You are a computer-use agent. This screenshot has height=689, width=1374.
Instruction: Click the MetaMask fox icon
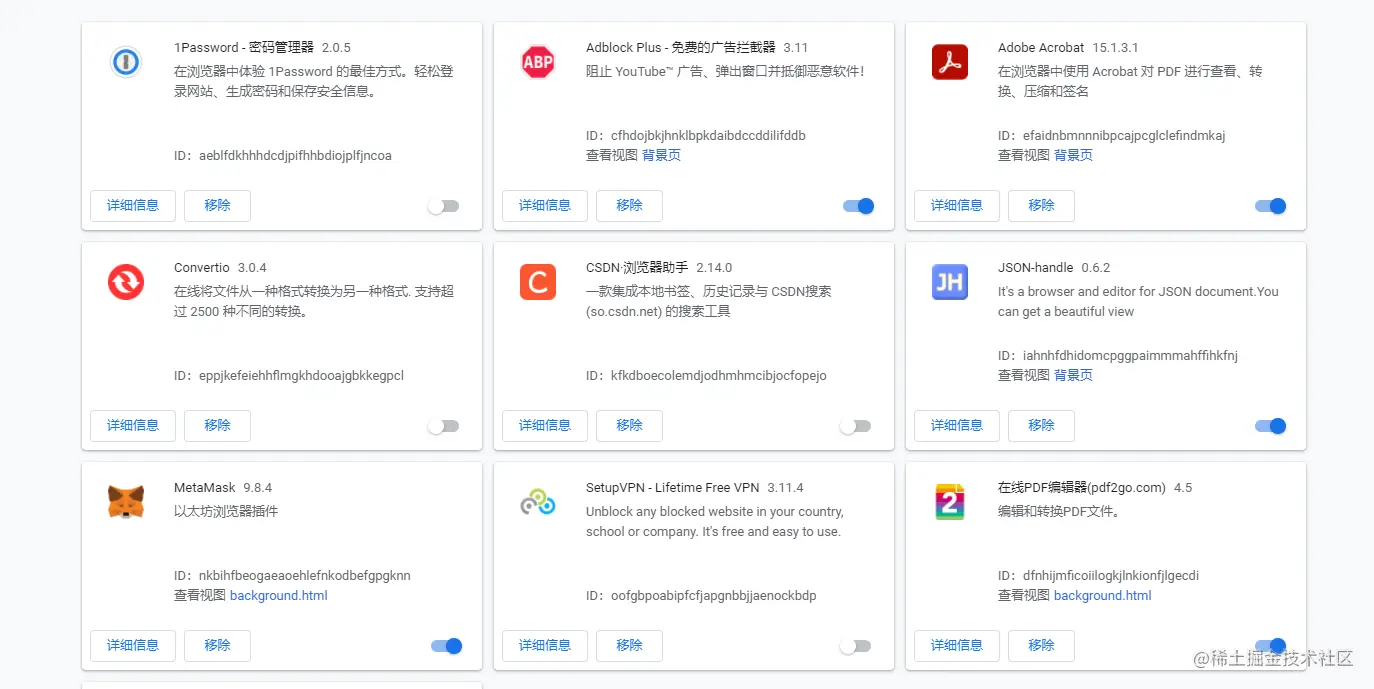pyautogui.click(x=126, y=502)
